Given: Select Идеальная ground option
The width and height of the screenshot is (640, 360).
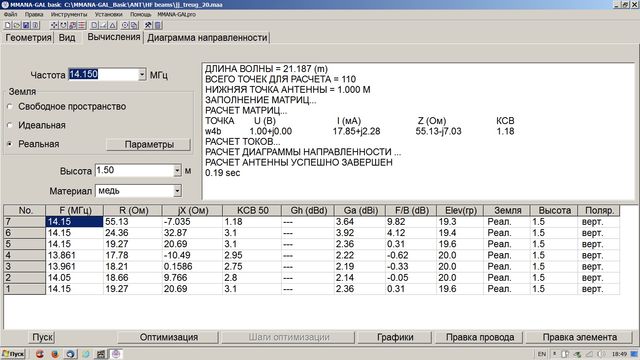Looking at the screenshot, I should point(37,125).
